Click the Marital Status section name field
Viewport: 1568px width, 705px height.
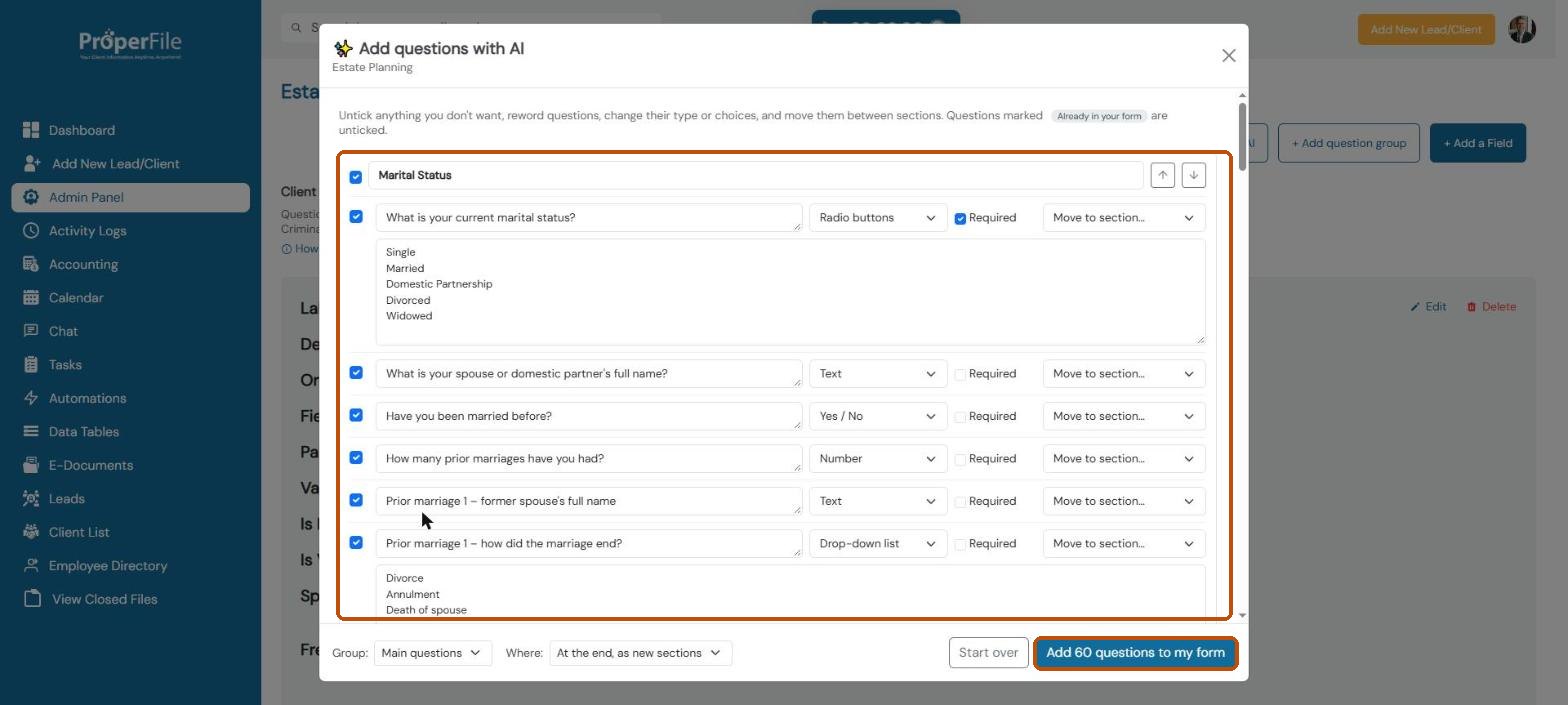pyautogui.click(x=755, y=175)
